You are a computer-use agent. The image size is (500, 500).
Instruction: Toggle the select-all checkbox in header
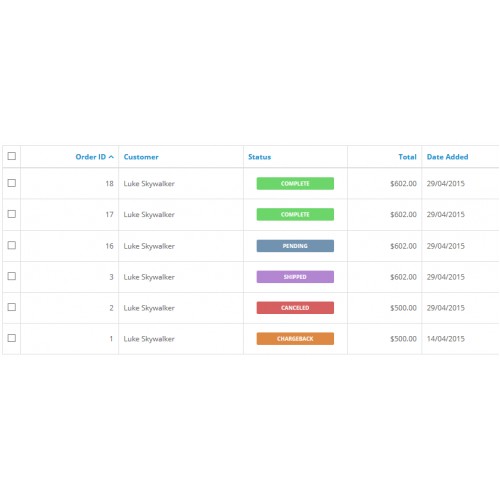tap(12, 156)
